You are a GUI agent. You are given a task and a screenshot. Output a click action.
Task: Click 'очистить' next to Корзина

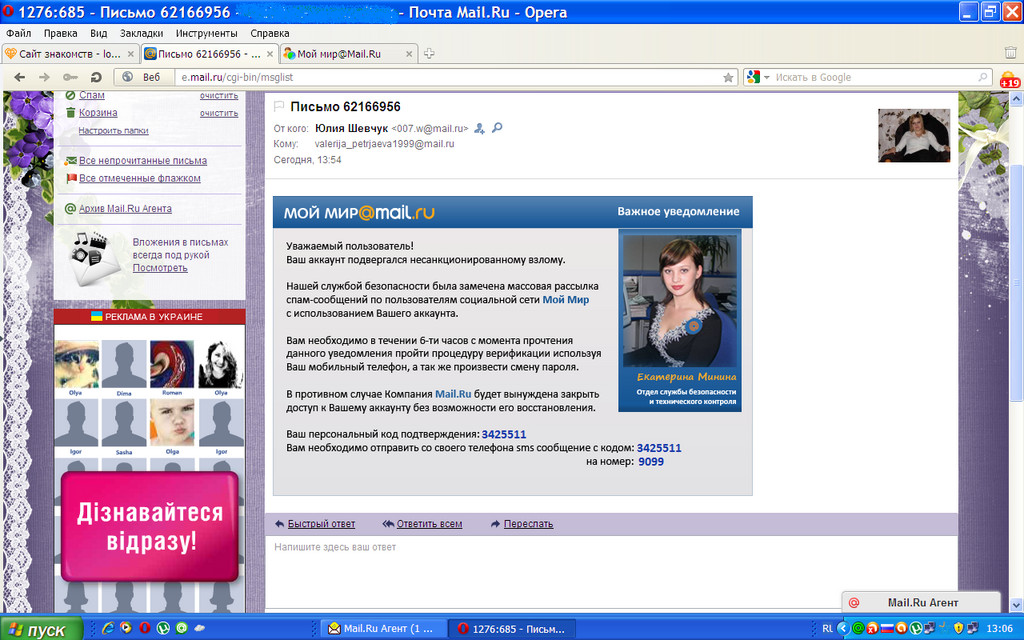pyautogui.click(x=219, y=113)
